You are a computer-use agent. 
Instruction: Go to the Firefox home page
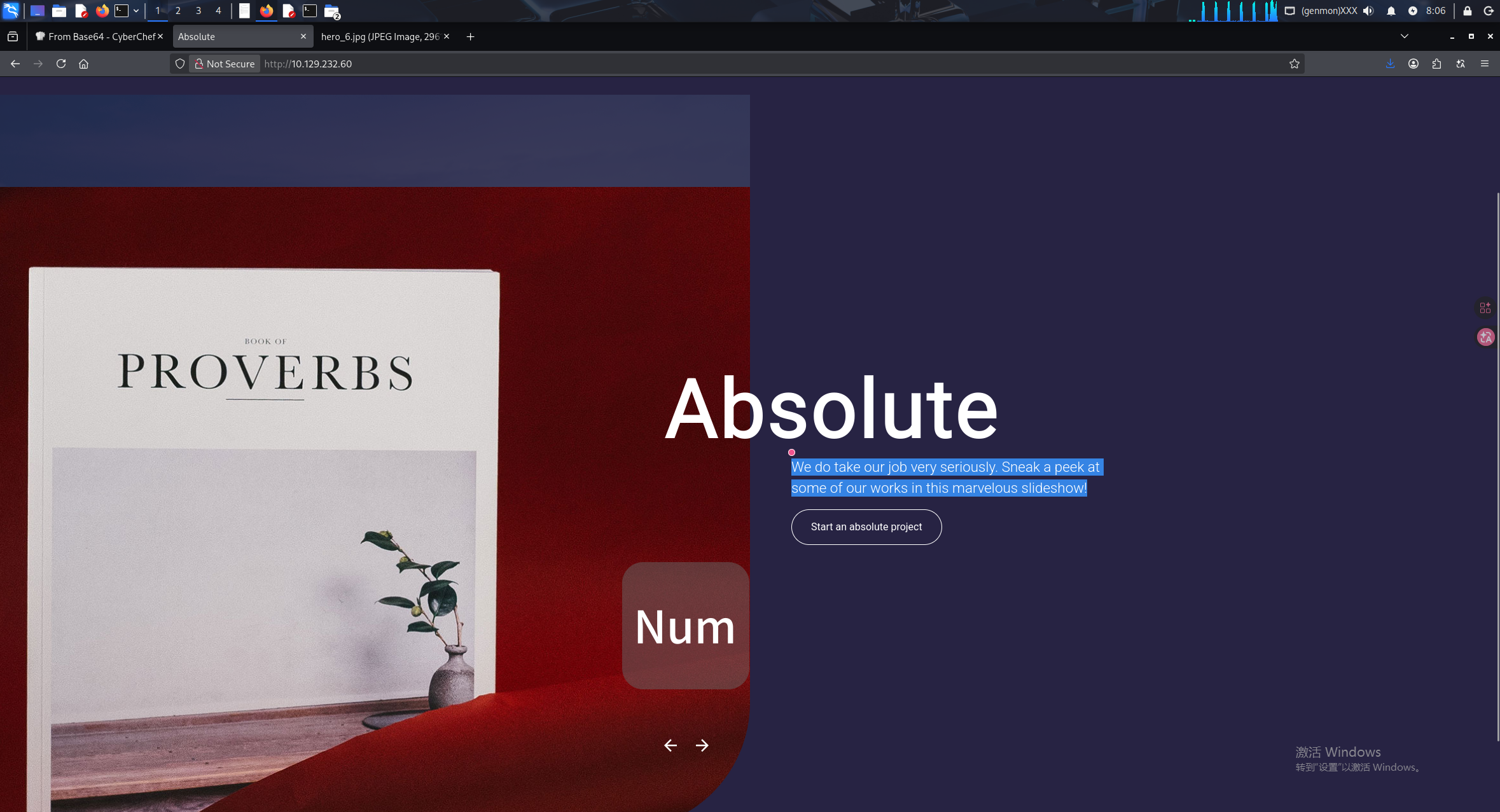84,64
